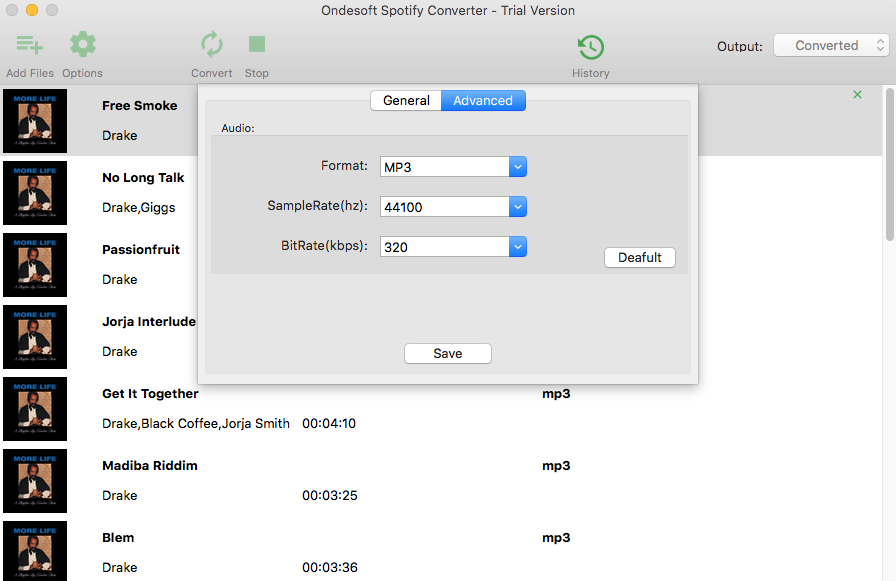The height and width of the screenshot is (581, 896).
Task: Open the Options gear icon
Action: (83, 45)
